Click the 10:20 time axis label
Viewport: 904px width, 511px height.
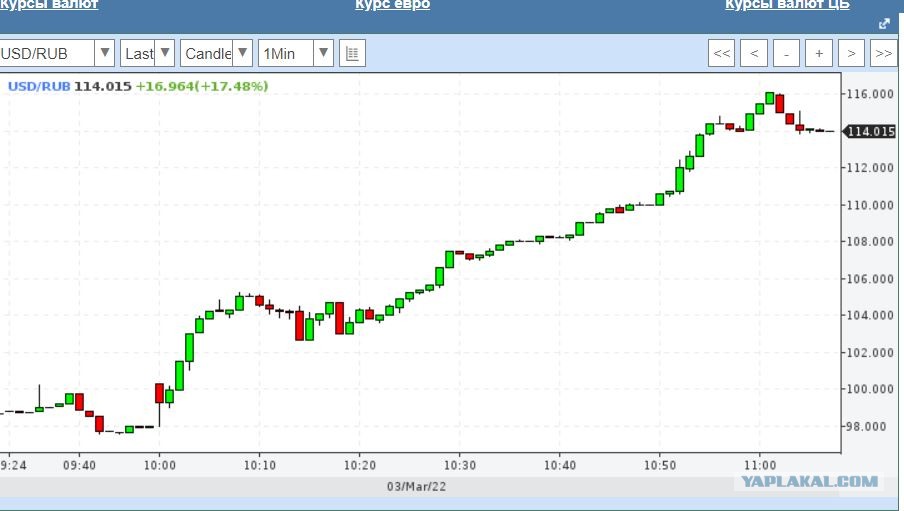360,465
